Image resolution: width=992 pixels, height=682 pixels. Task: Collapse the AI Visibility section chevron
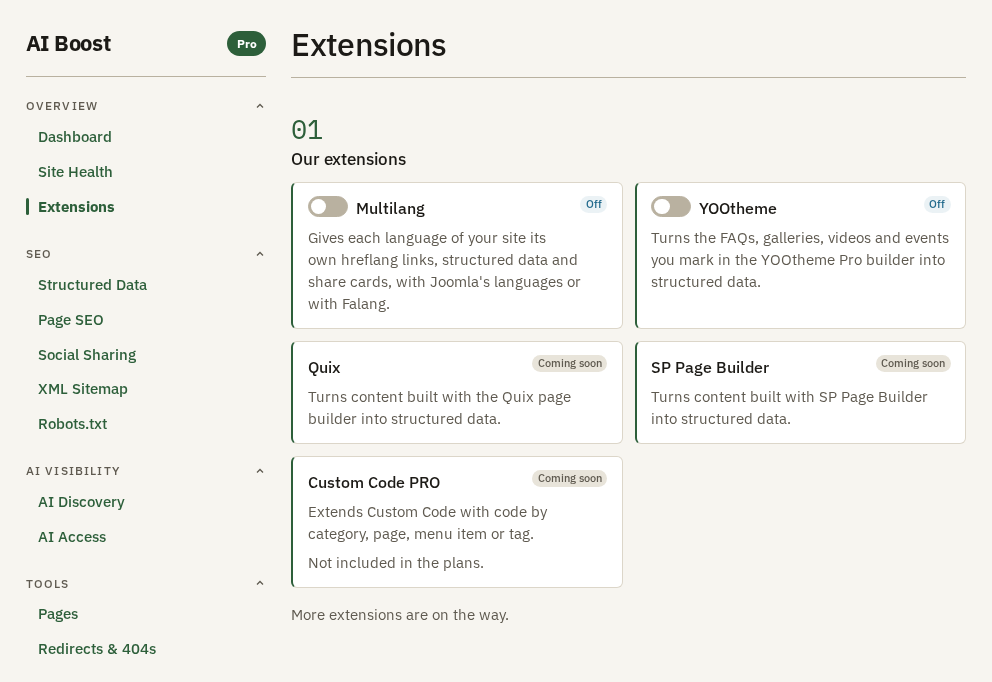(x=259, y=471)
